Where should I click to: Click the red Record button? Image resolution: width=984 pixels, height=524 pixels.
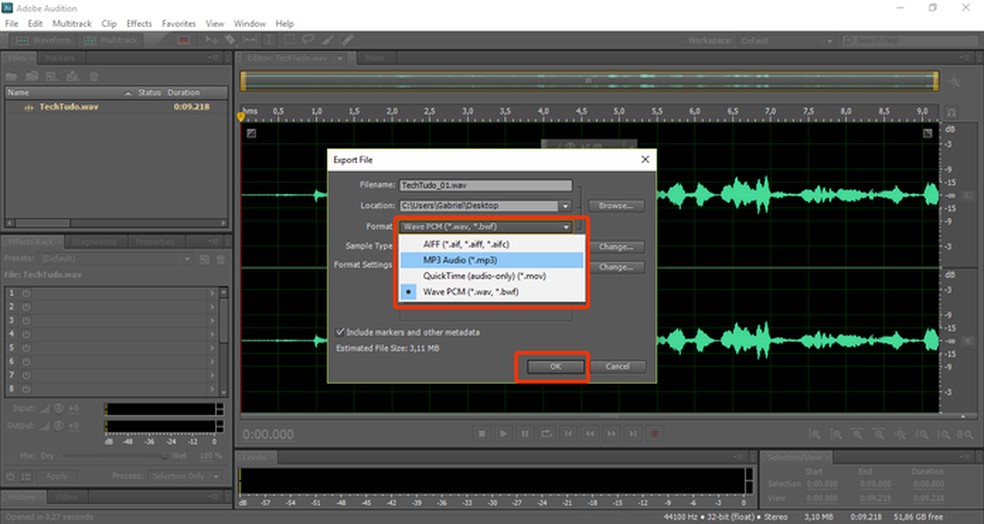pyautogui.click(x=656, y=434)
